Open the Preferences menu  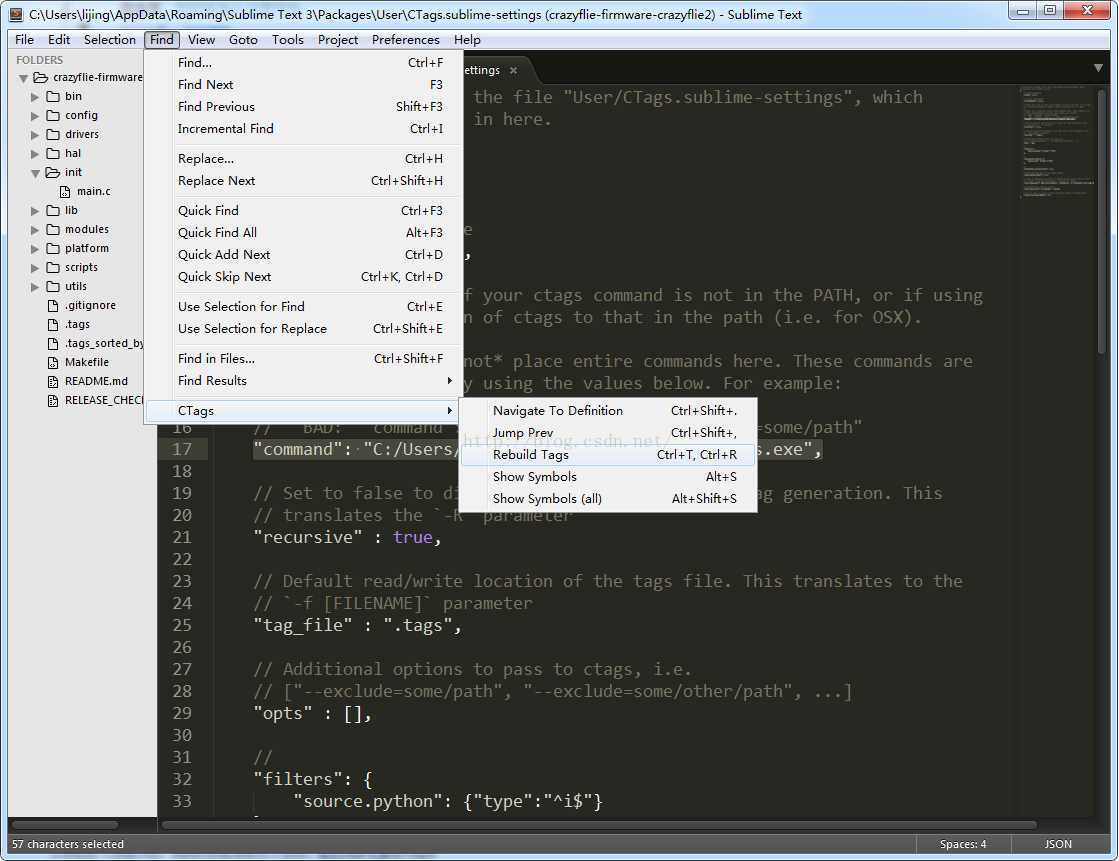coord(405,40)
